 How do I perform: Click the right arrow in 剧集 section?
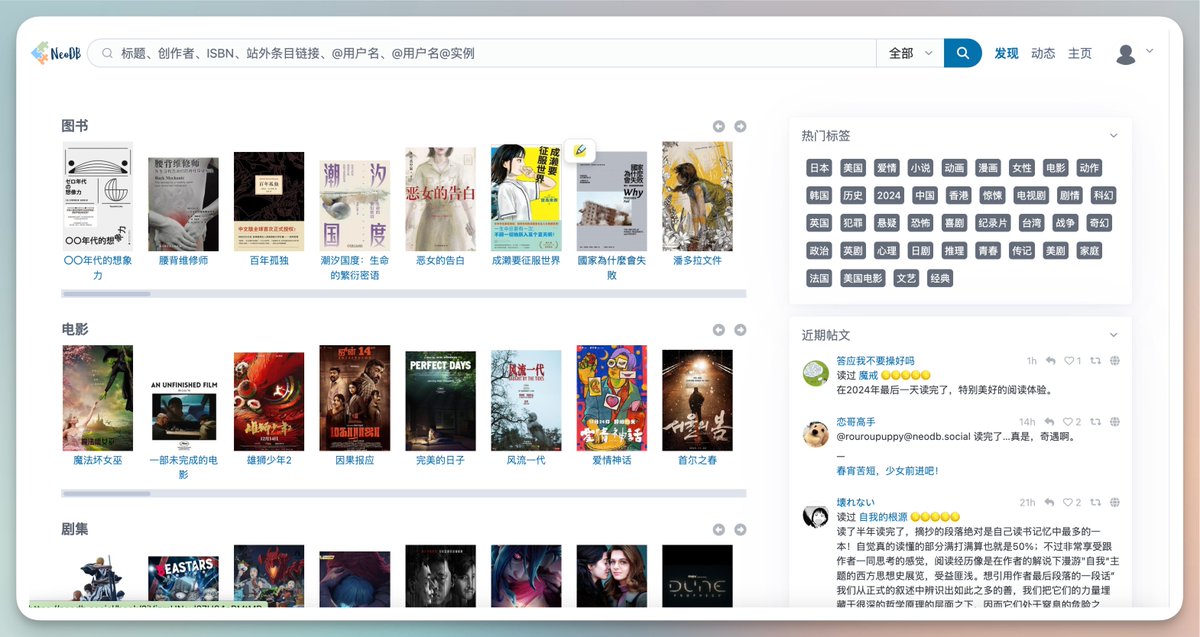740,529
